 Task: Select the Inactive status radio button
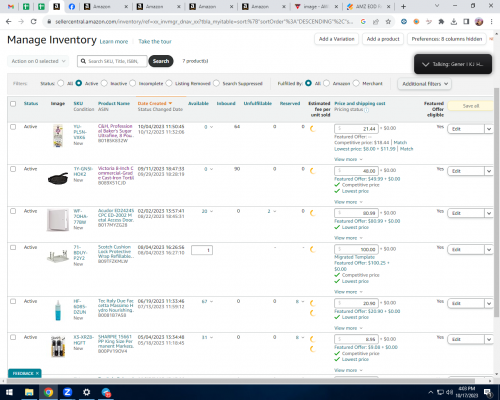pos(104,83)
